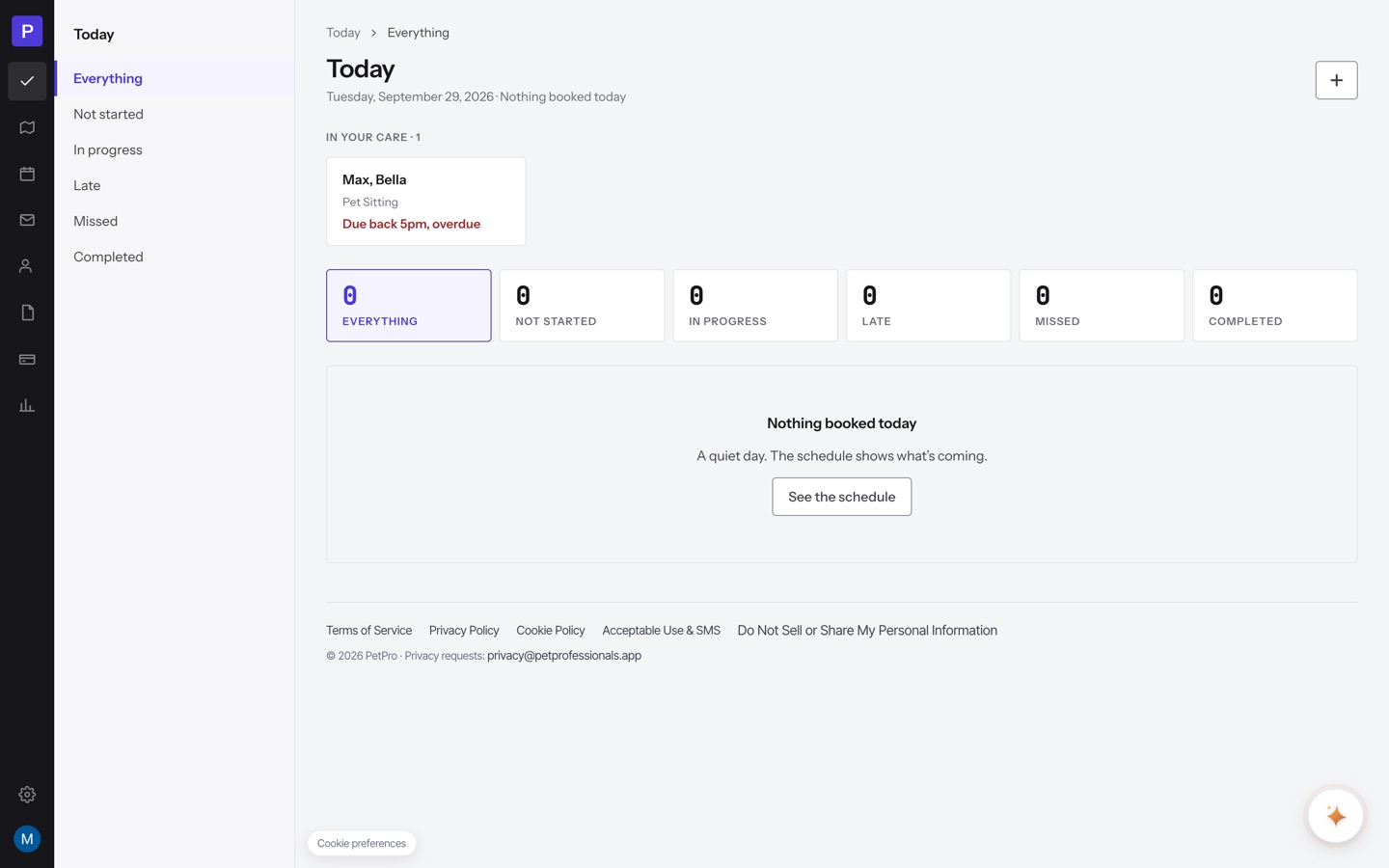The height and width of the screenshot is (868, 1389).
Task: Select the checkmark Today sidebar icon
Action: (x=27, y=81)
